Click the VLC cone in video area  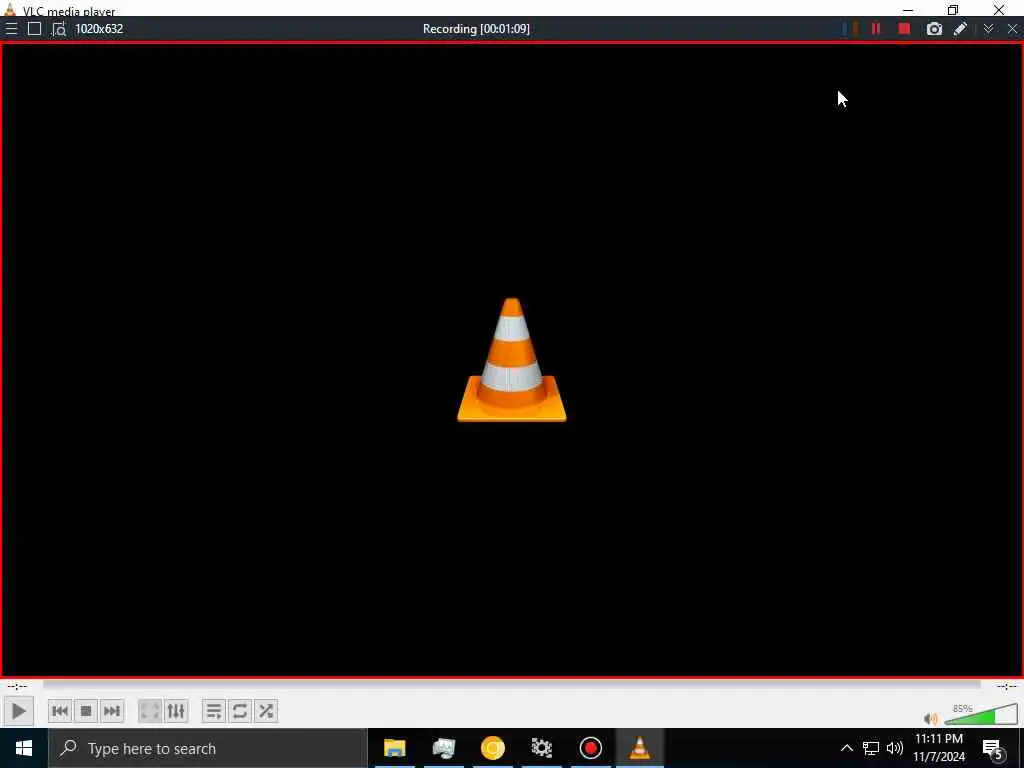(511, 360)
